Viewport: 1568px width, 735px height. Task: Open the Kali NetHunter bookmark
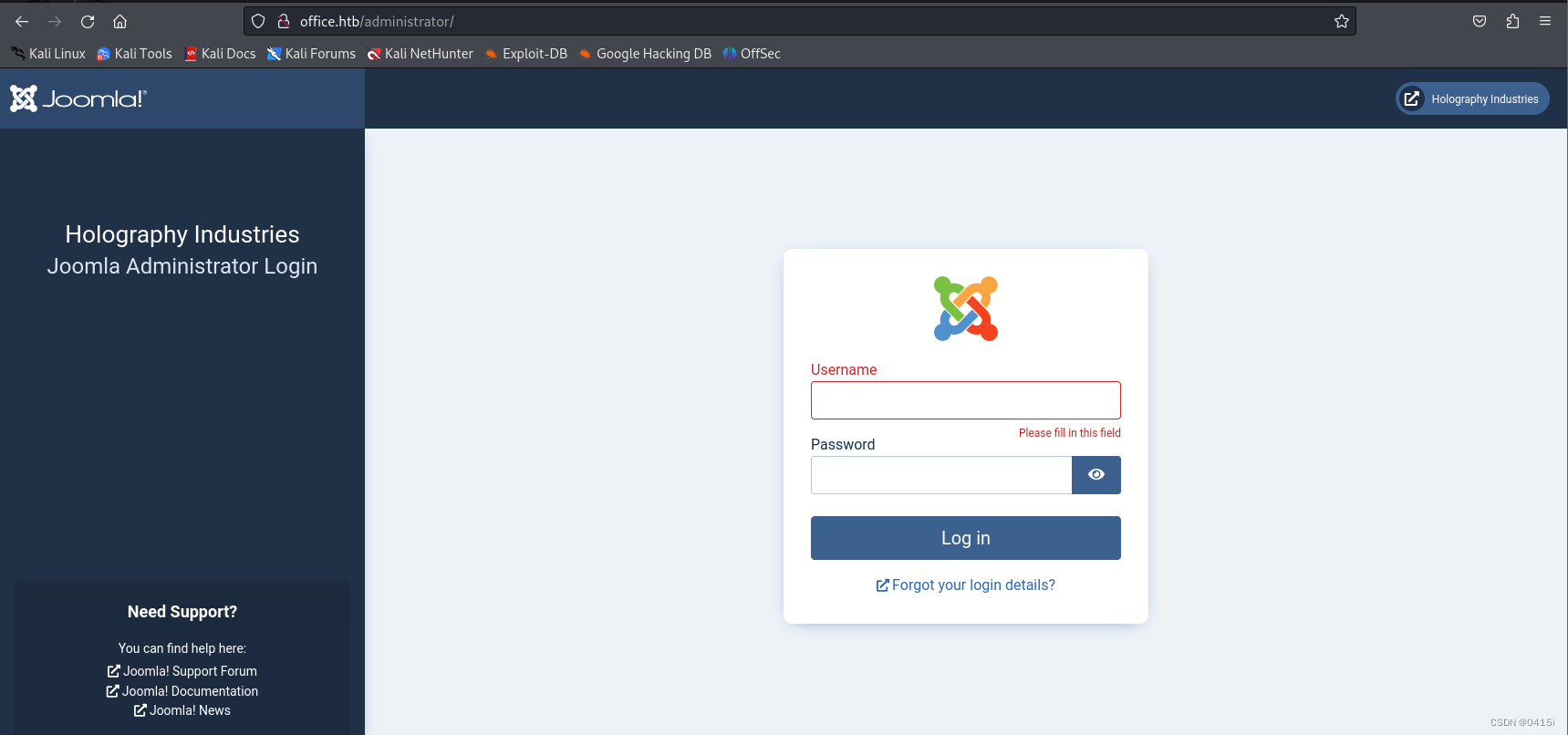coord(421,54)
